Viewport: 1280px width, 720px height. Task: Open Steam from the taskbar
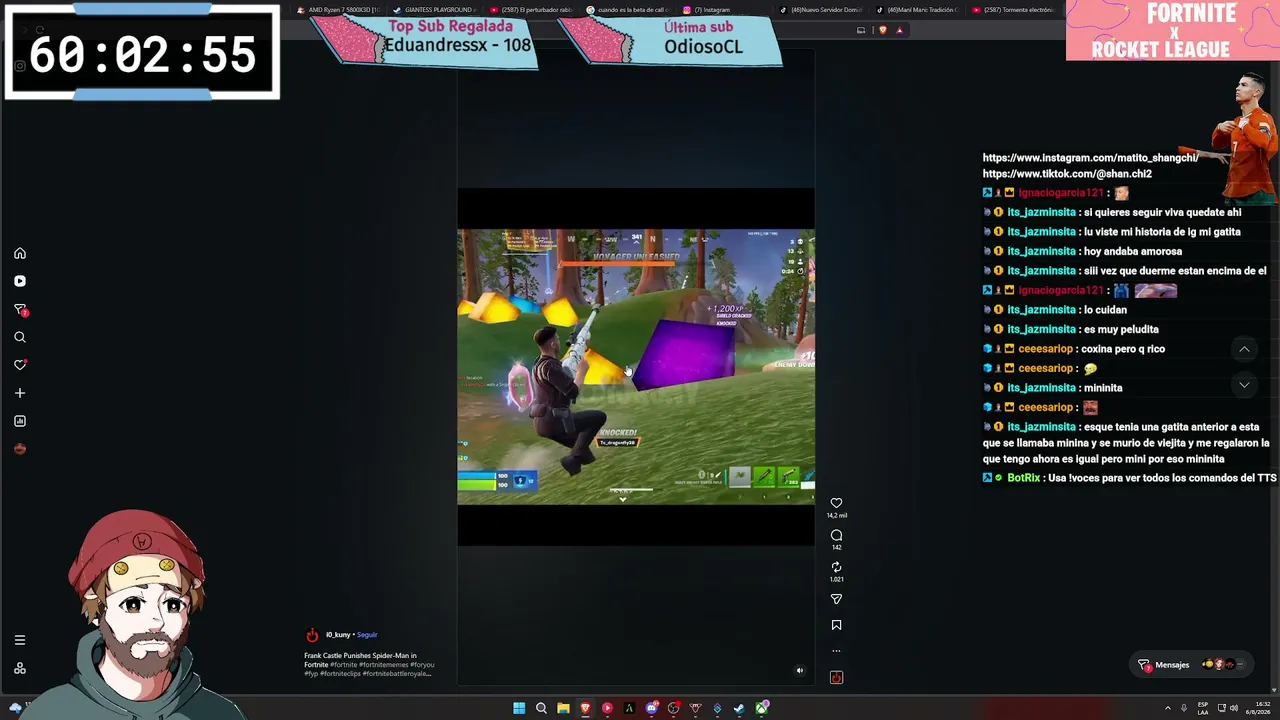click(739, 708)
